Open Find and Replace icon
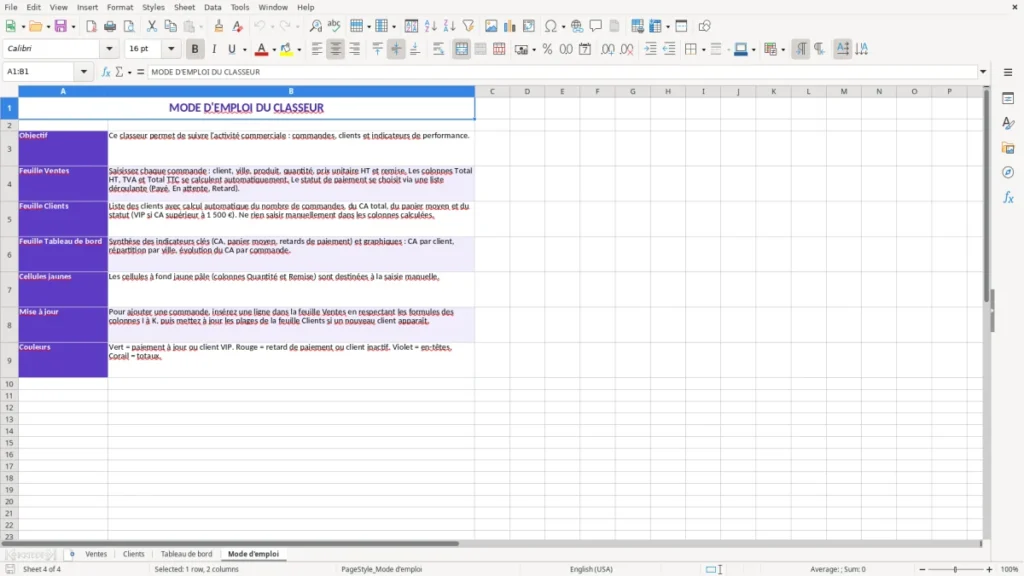 click(x=315, y=26)
